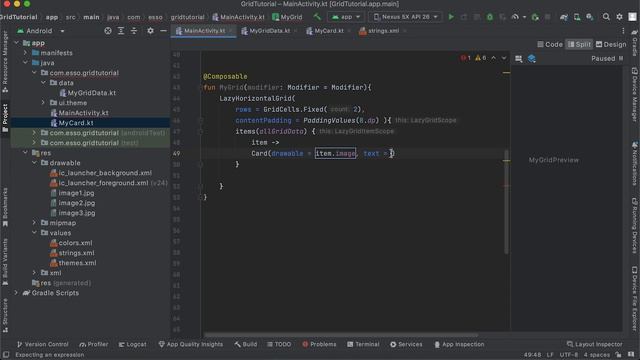Run the app with the green play icon
This screenshot has width=640, height=360.
(451, 17)
